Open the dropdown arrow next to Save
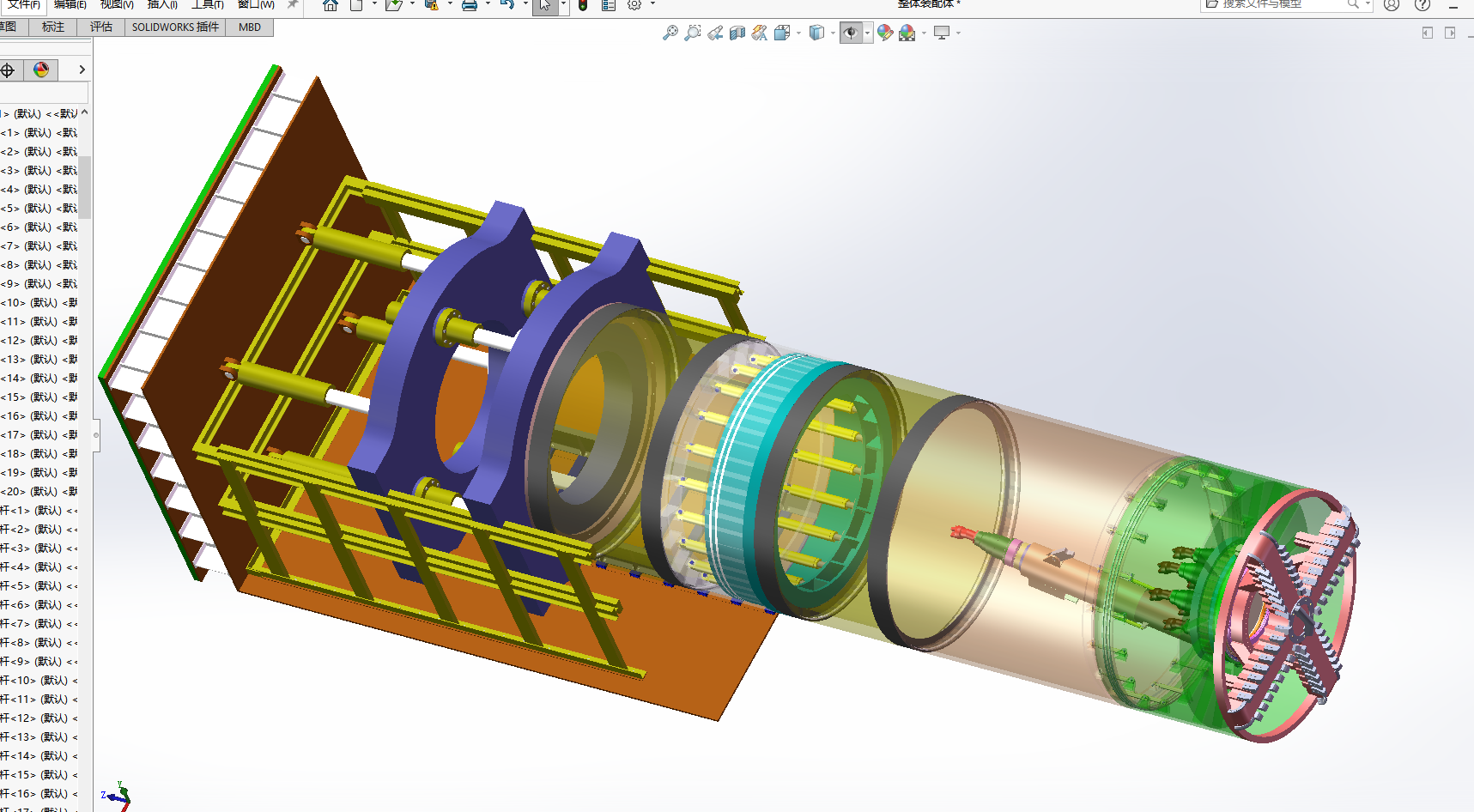Viewport: 1474px width, 812px height. [x=450, y=4]
